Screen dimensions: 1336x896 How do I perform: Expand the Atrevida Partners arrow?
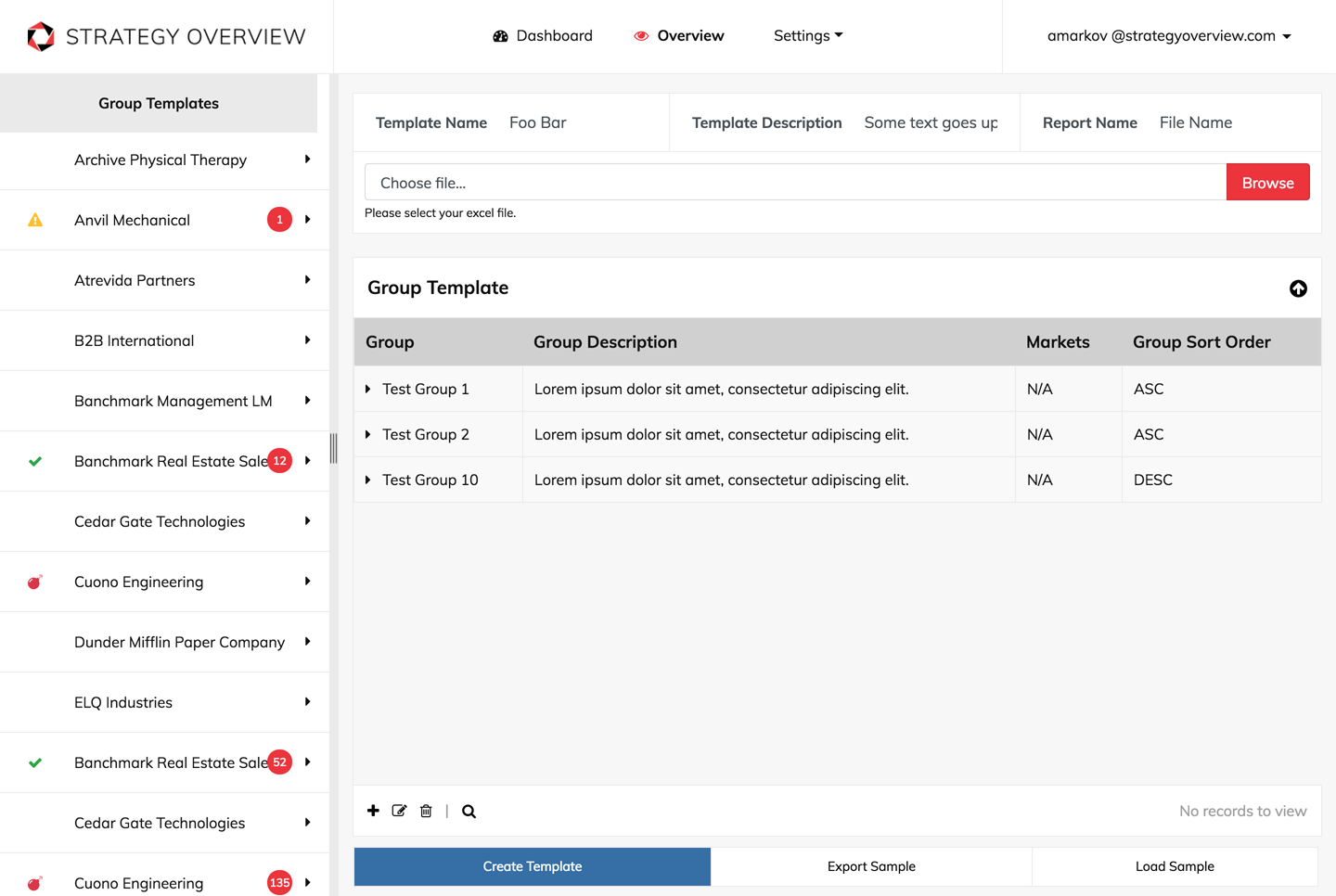pyautogui.click(x=307, y=280)
